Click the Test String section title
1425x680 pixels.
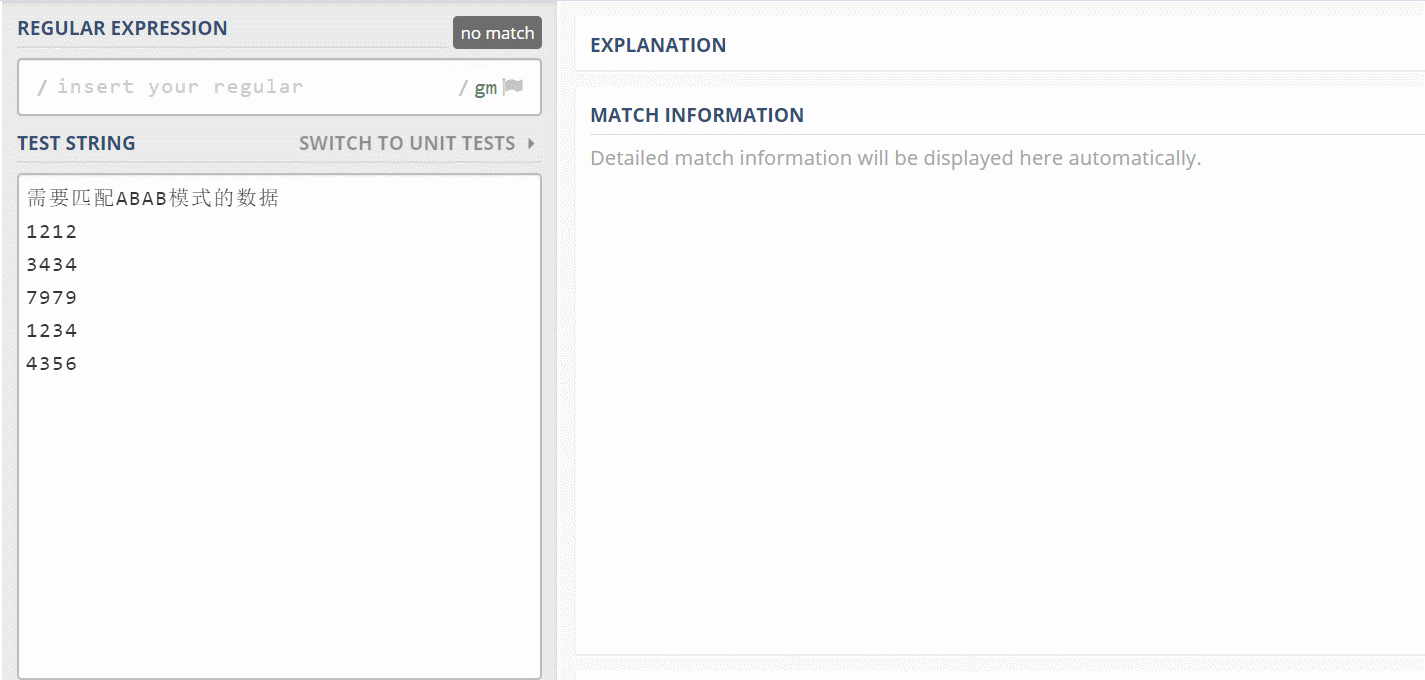pyautogui.click(x=76, y=143)
